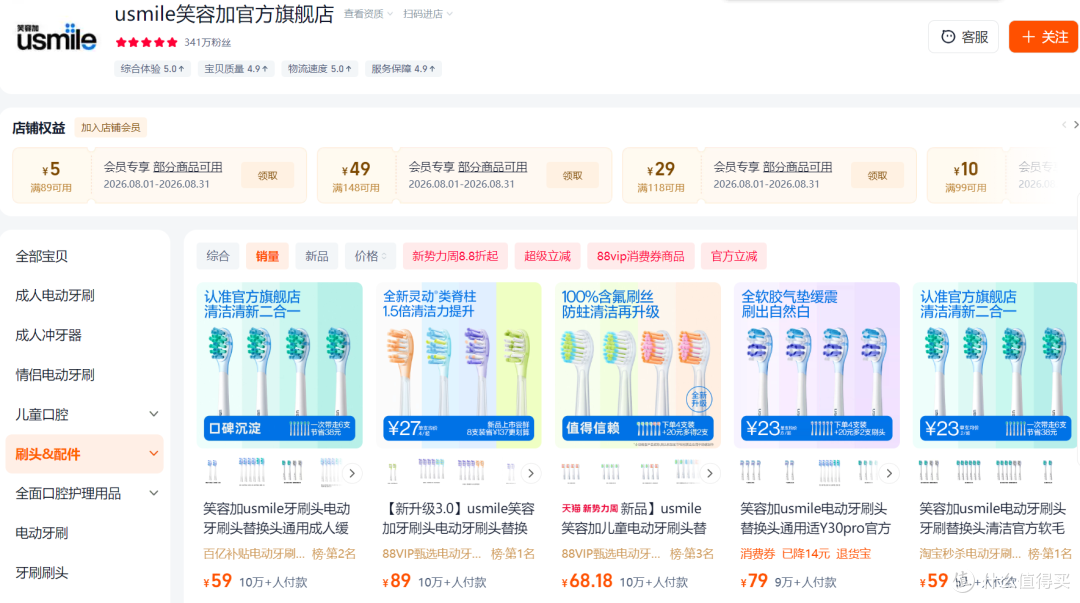The height and width of the screenshot is (603, 1080).
Task: Click price ¥68.18
Action: point(587,581)
